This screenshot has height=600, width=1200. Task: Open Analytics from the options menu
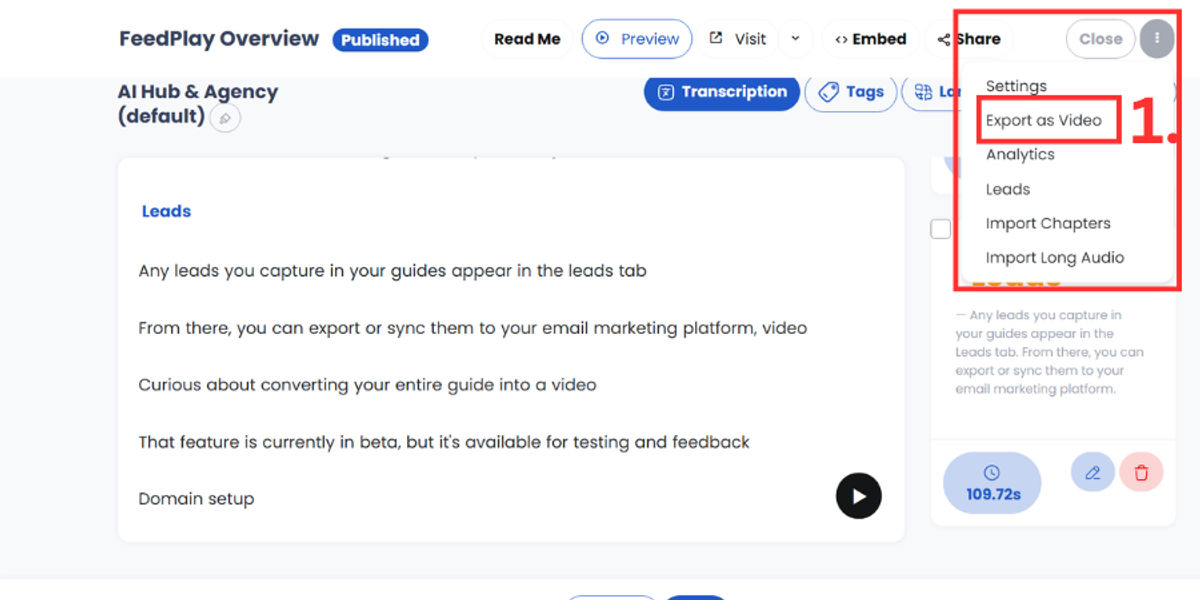tap(1020, 154)
